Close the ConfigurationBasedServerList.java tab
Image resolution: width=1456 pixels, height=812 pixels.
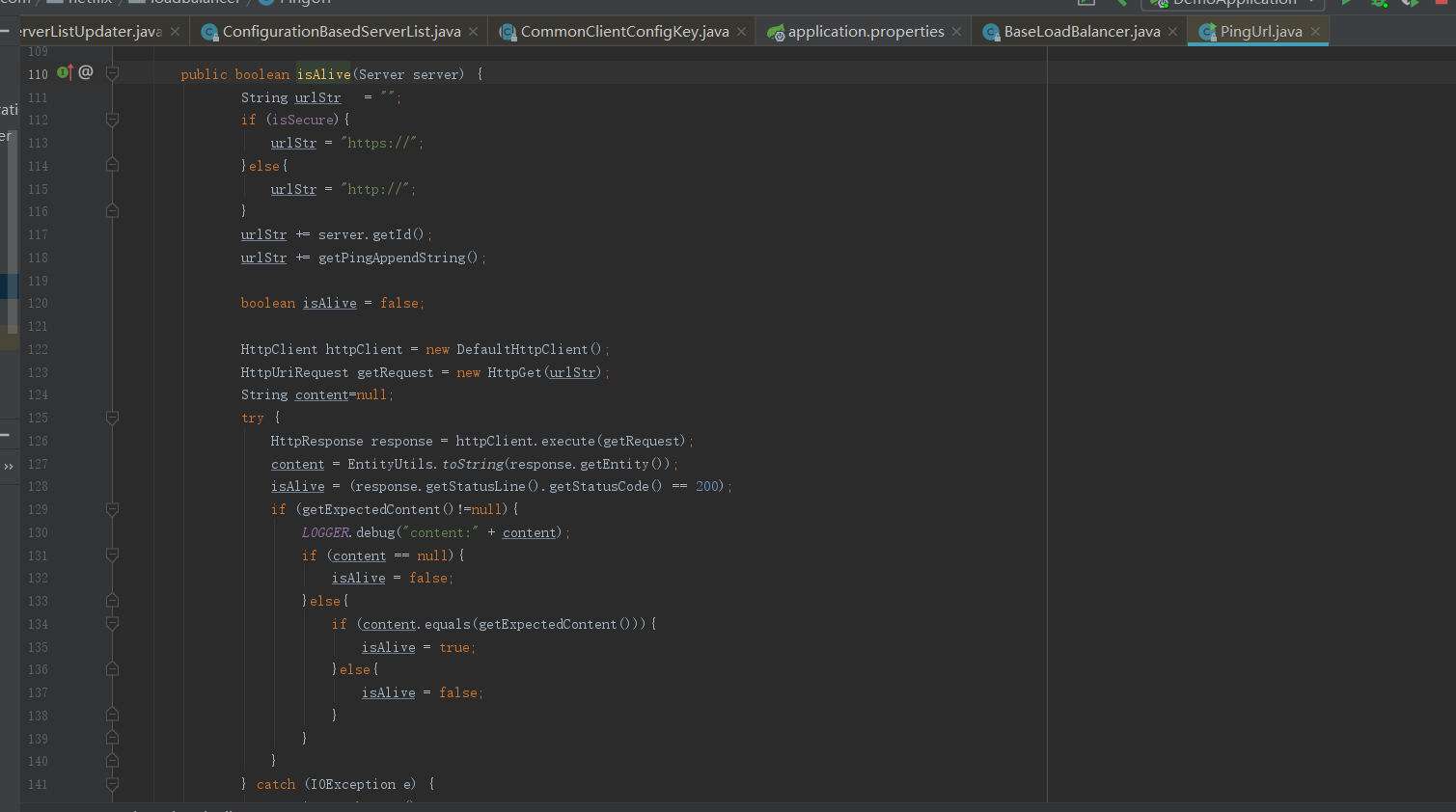click(473, 32)
